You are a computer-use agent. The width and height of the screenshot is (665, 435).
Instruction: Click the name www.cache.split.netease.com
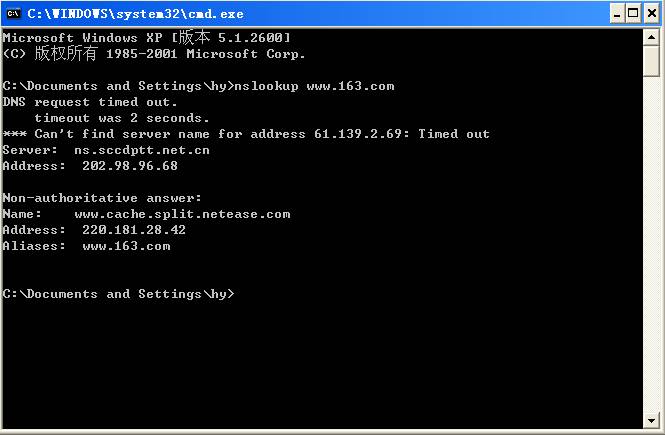[182, 214]
